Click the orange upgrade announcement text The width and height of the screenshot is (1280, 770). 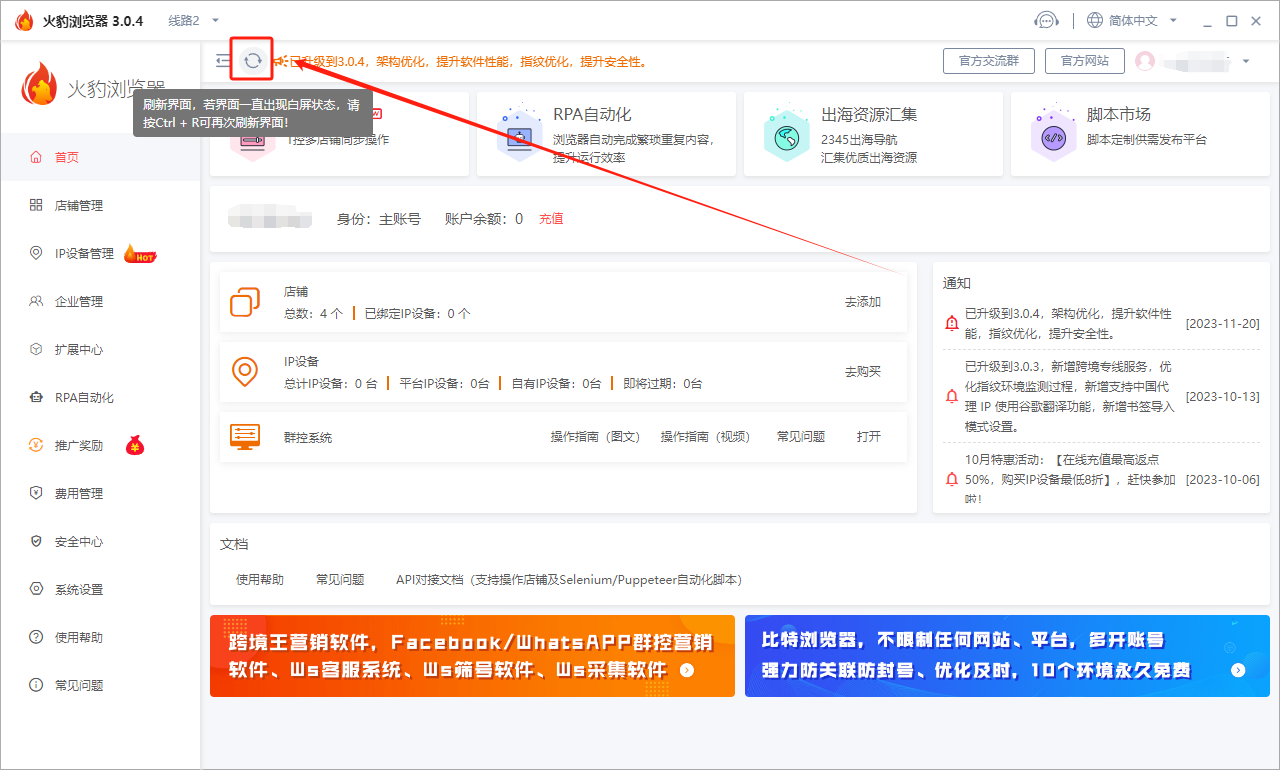pyautogui.click(x=468, y=62)
